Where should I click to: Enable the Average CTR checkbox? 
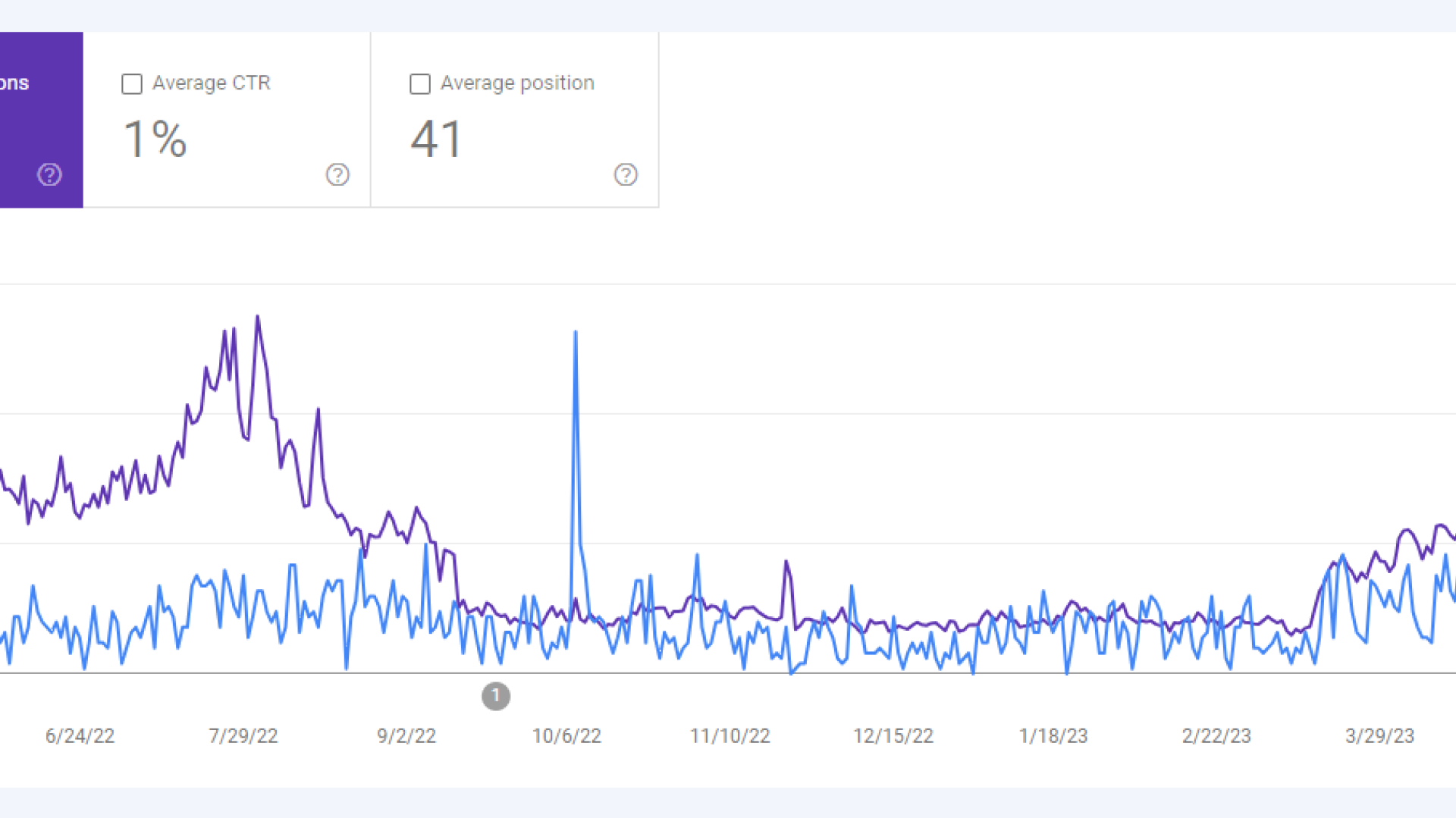[x=131, y=83]
